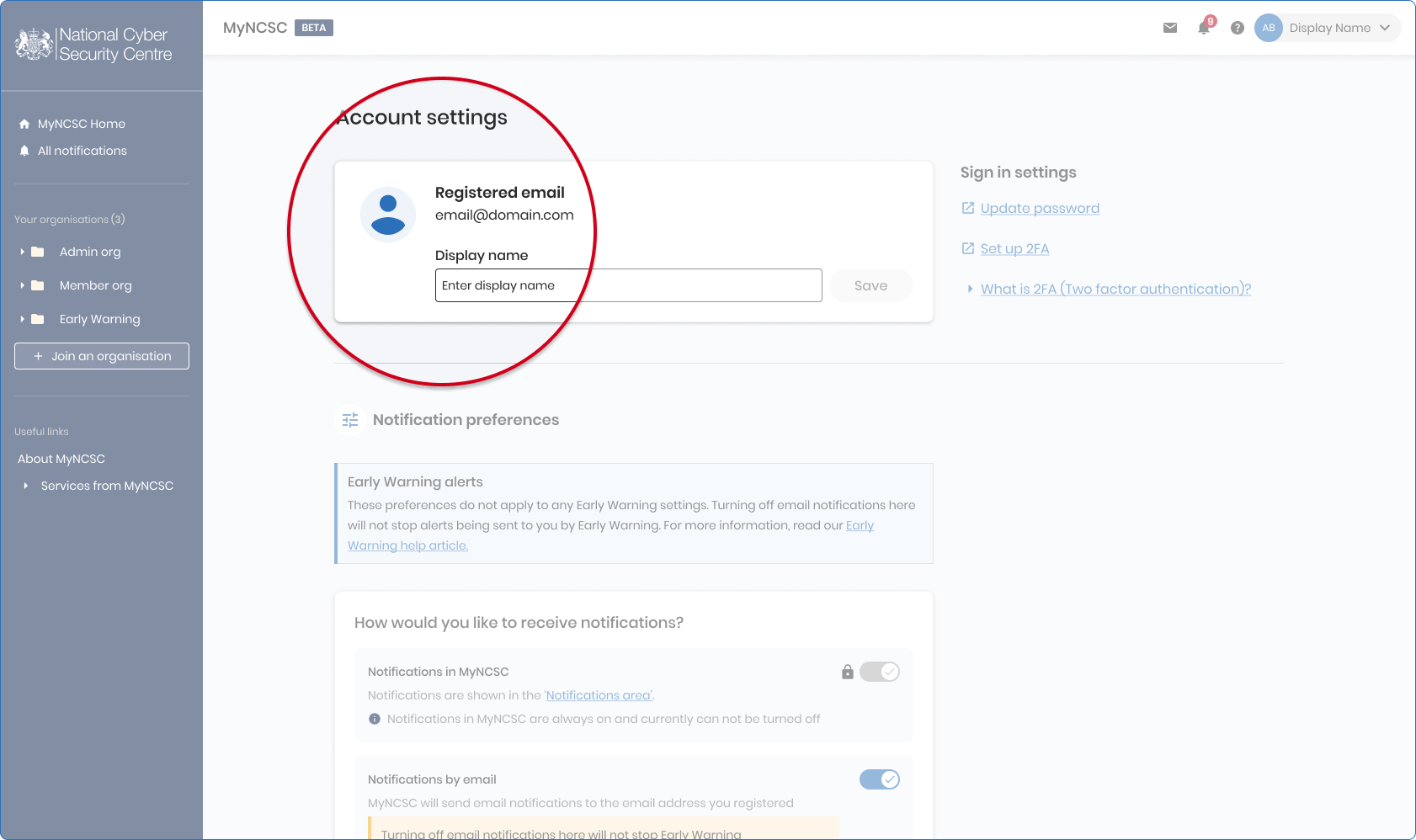Click external link icon beside Update password
1416x840 pixels.
point(968,208)
